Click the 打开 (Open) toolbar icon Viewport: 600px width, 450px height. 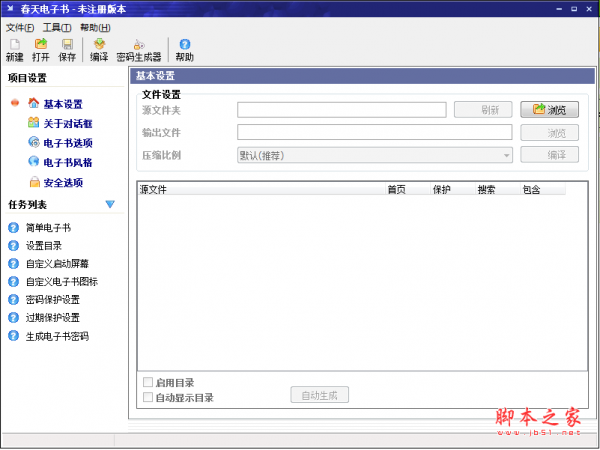pyautogui.click(x=41, y=50)
